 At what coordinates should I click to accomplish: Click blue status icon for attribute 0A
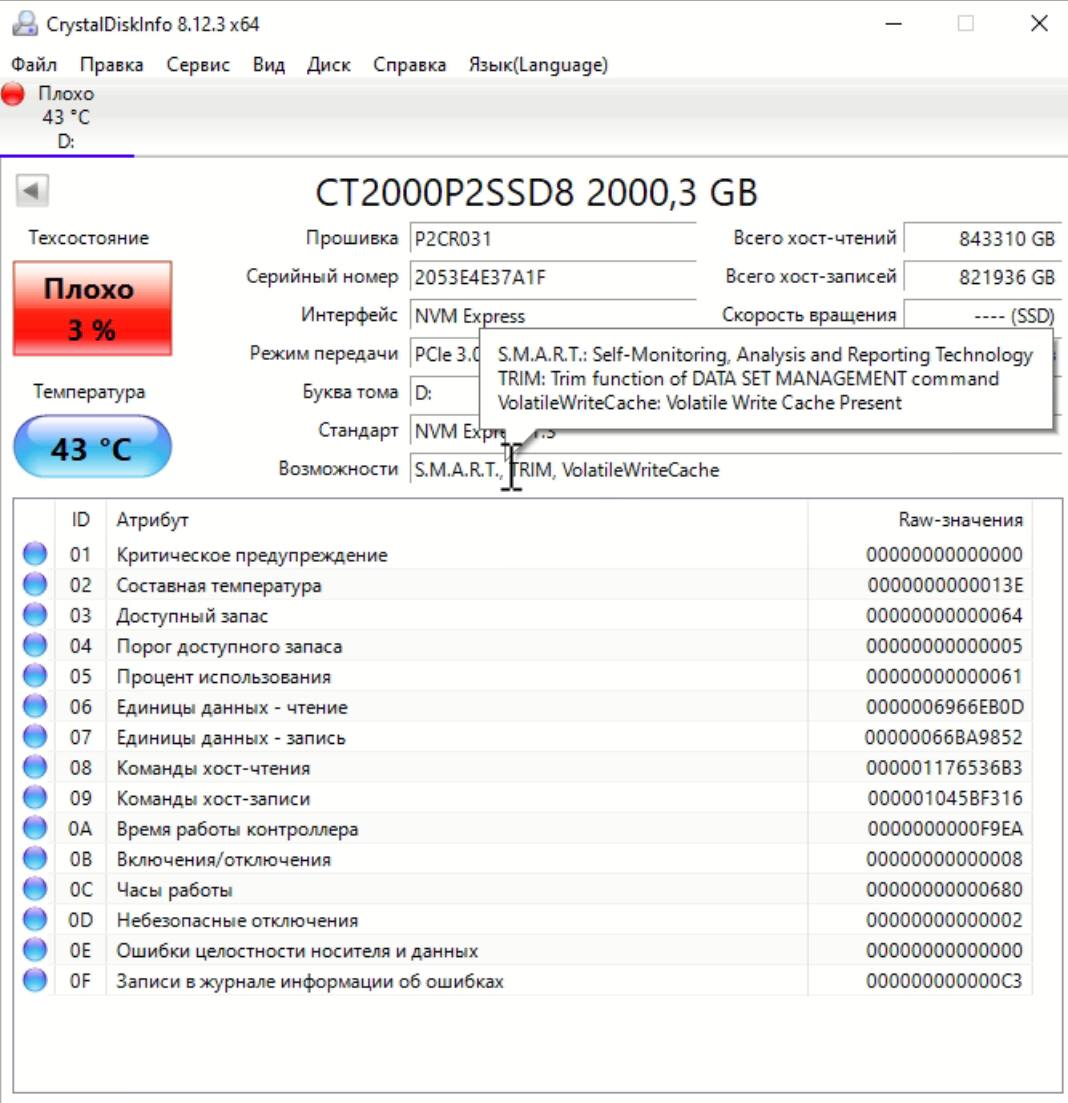(x=34, y=828)
